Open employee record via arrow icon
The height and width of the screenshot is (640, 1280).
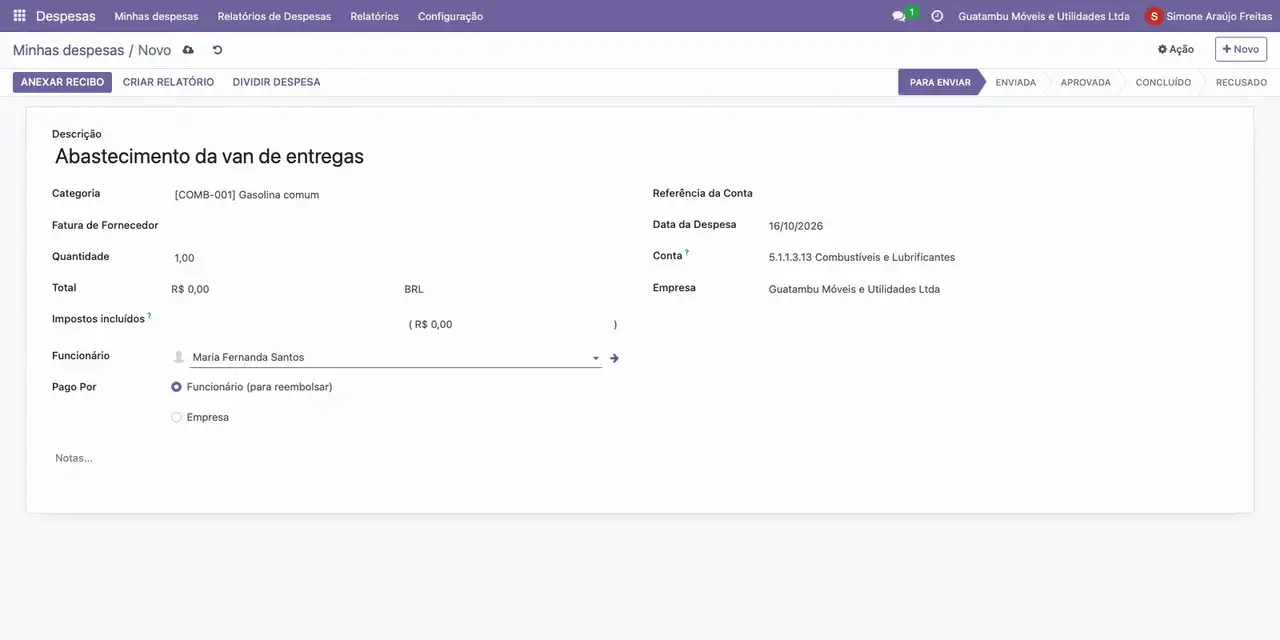614,358
